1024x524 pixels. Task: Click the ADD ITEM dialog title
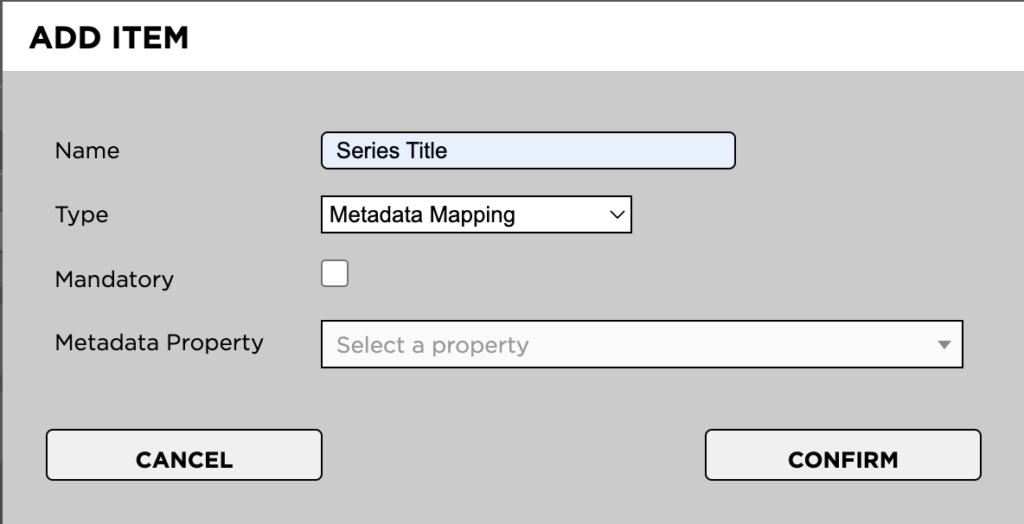click(109, 39)
